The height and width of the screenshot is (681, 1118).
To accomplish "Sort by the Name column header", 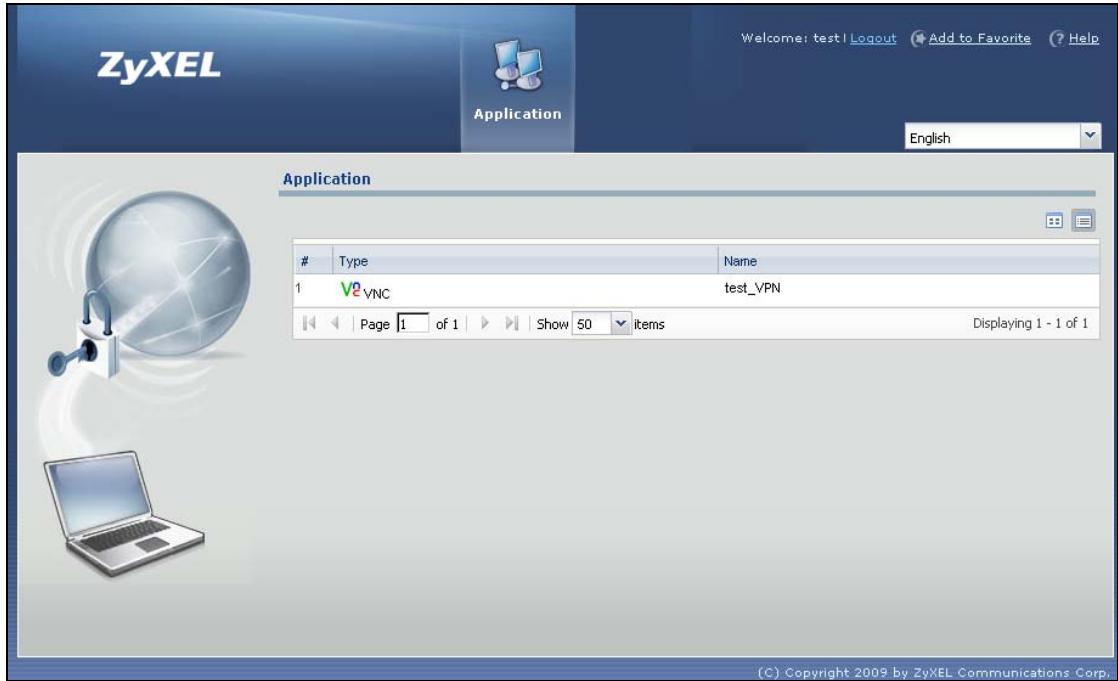I will tap(908, 261).
